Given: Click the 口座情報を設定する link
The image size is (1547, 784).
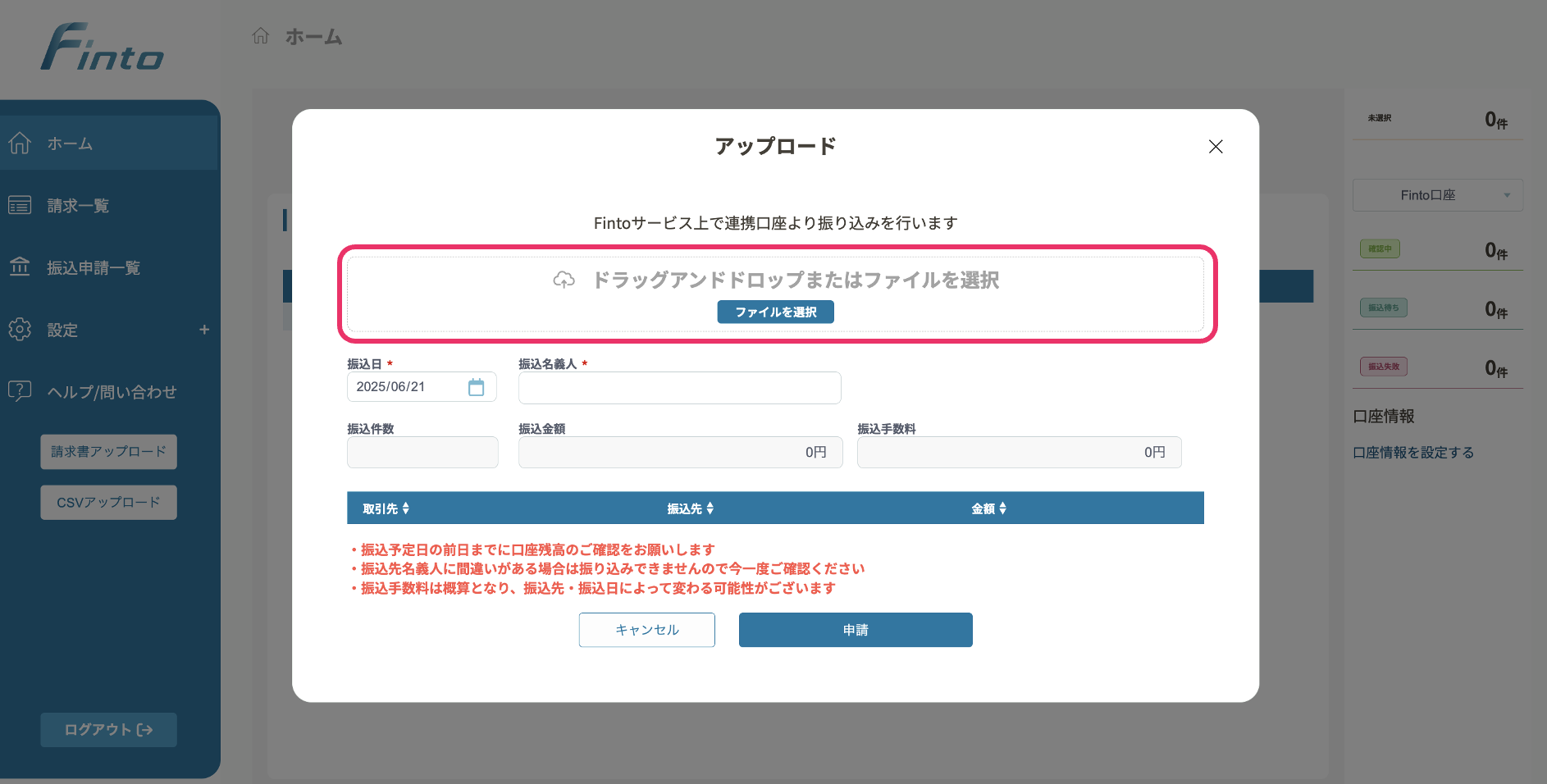Looking at the screenshot, I should pos(1412,453).
